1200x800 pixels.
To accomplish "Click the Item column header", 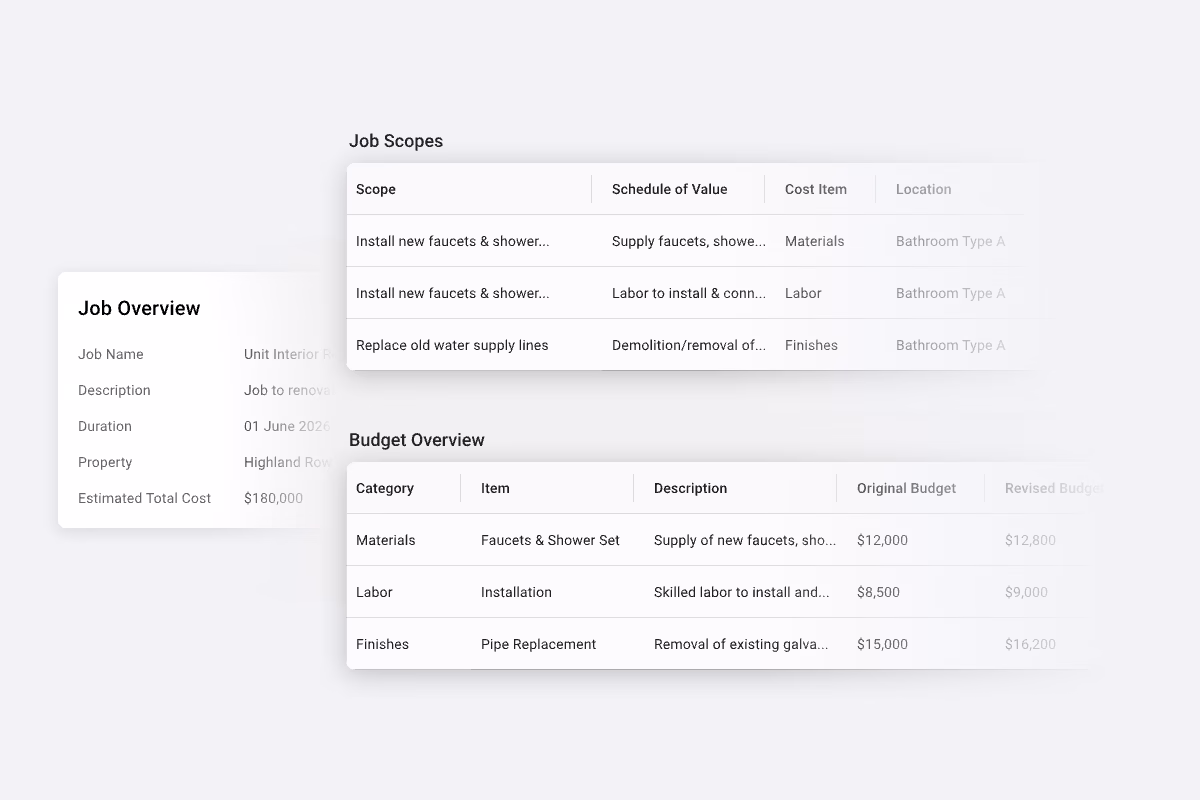I will [x=495, y=488].
